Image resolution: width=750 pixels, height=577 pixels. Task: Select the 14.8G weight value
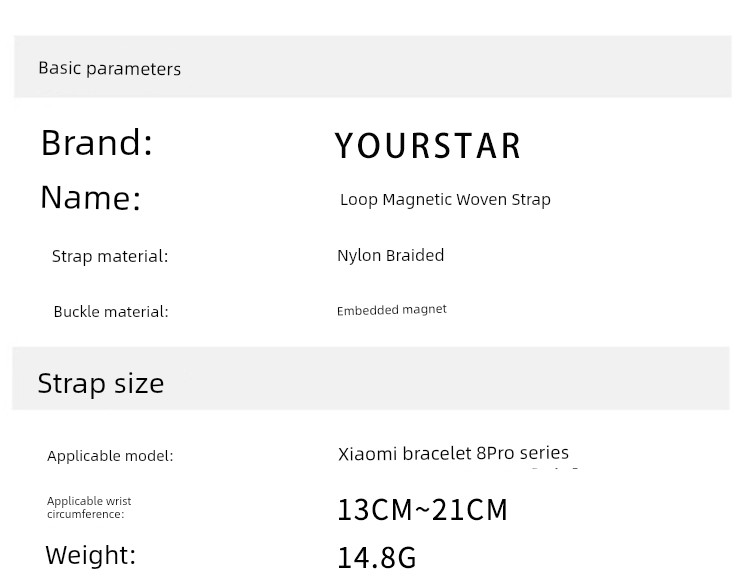point(377,558)
